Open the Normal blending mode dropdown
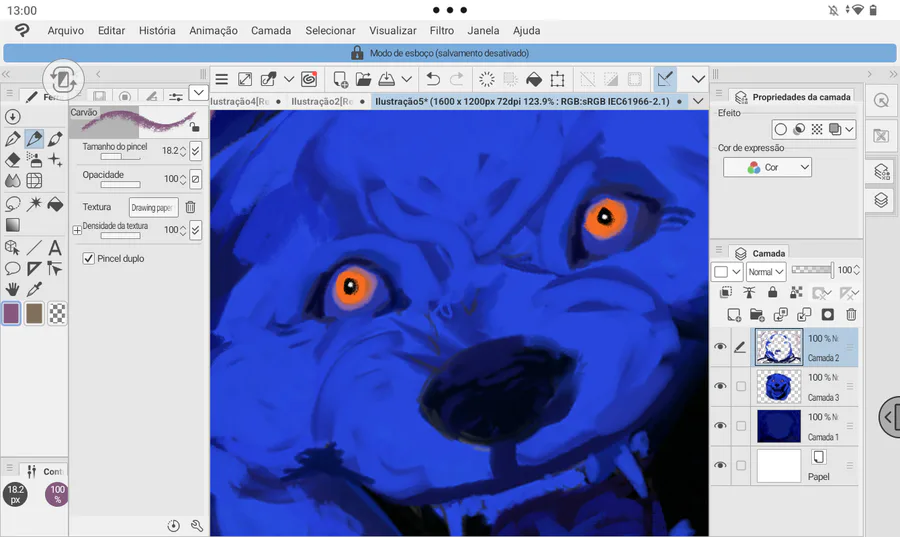The height and width of the screenshot is (537, 900). [766, 271]
